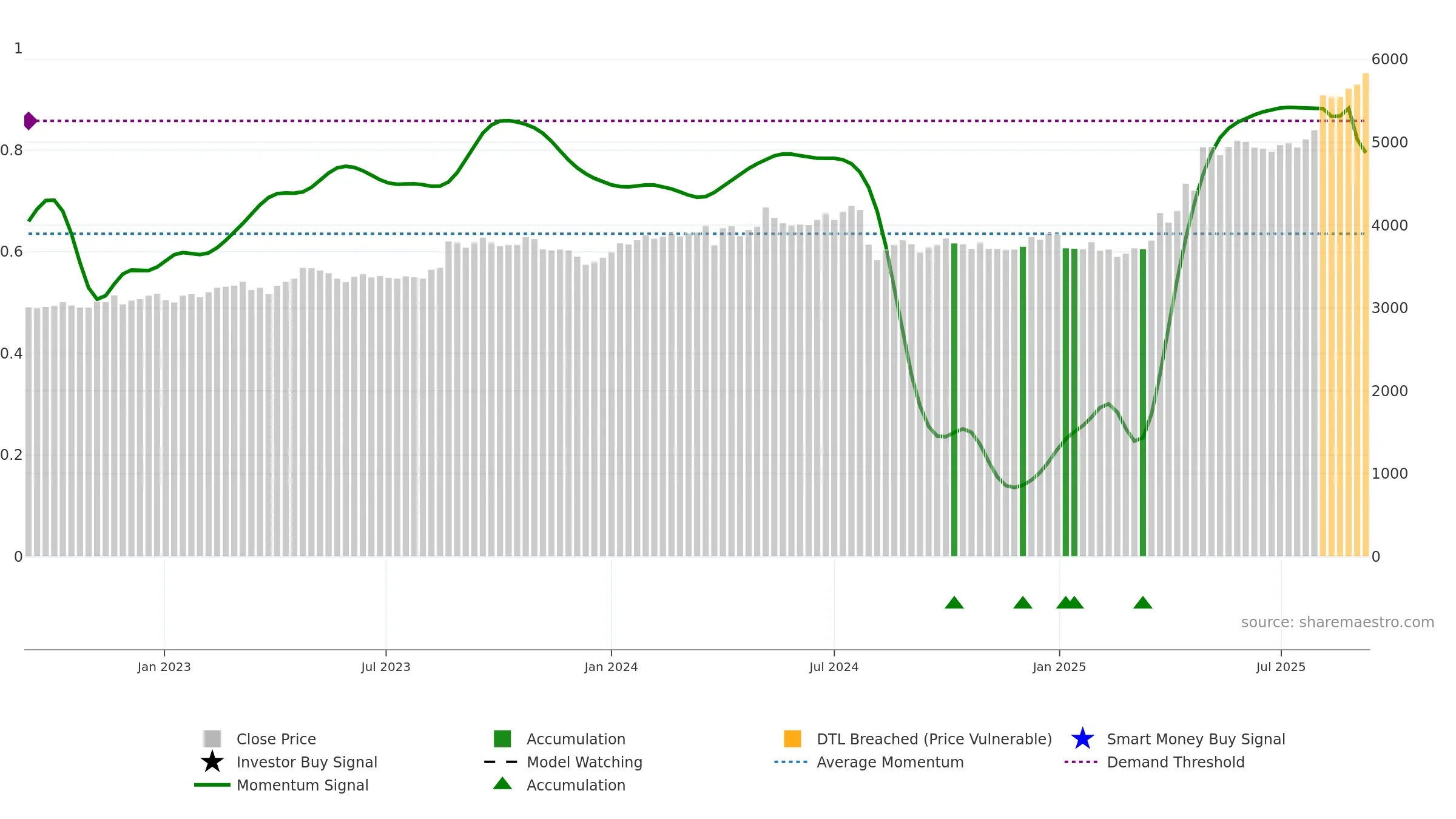
Task: Click the black Investor Buy Signal star
Action: (x=212, y=761)
